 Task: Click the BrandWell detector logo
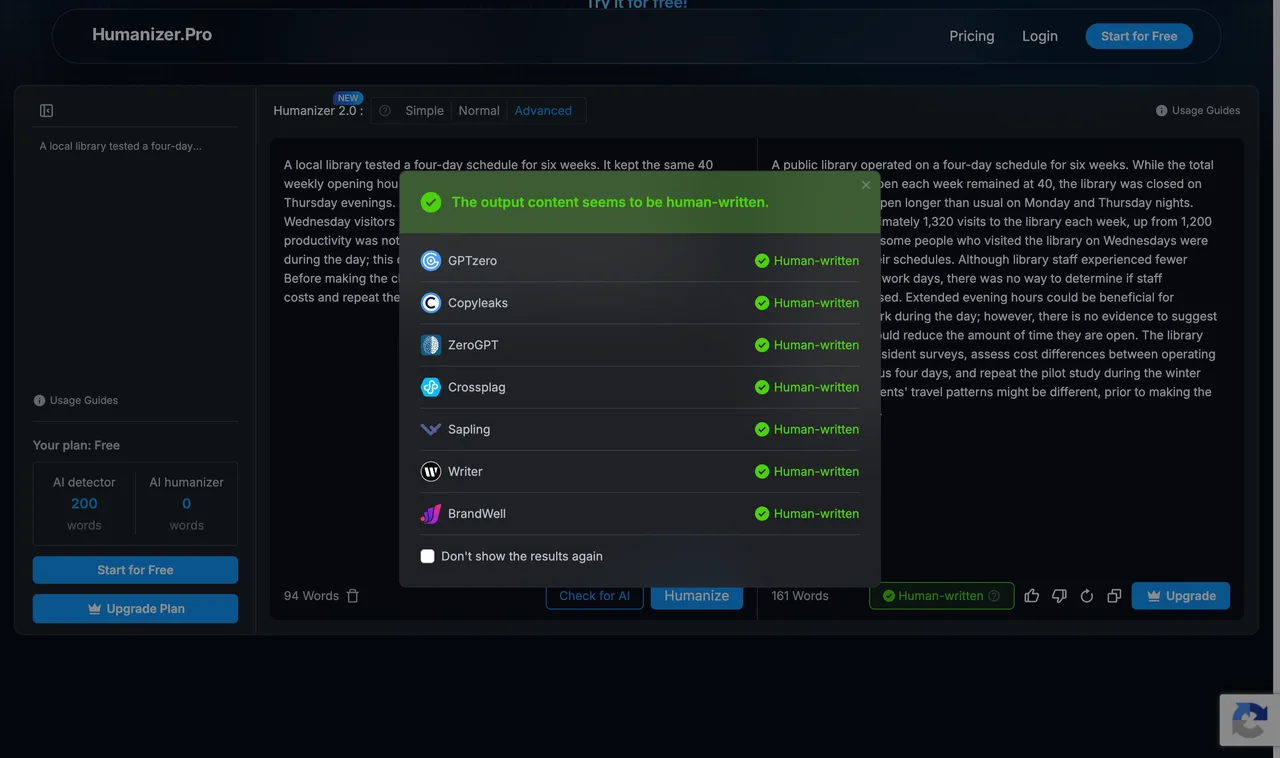click(x=431, y=514)
